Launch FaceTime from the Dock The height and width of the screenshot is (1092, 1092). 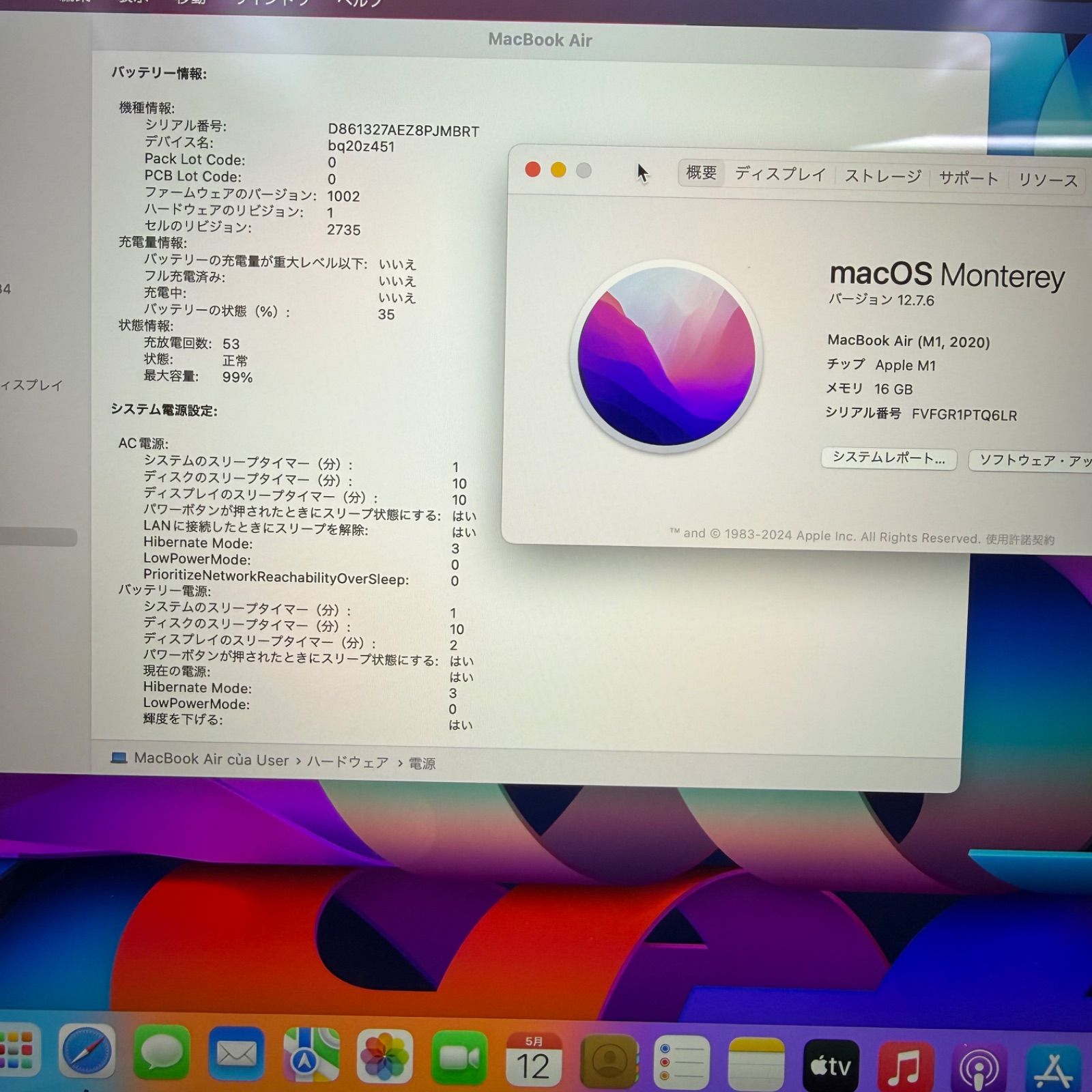click(459, 1058)
